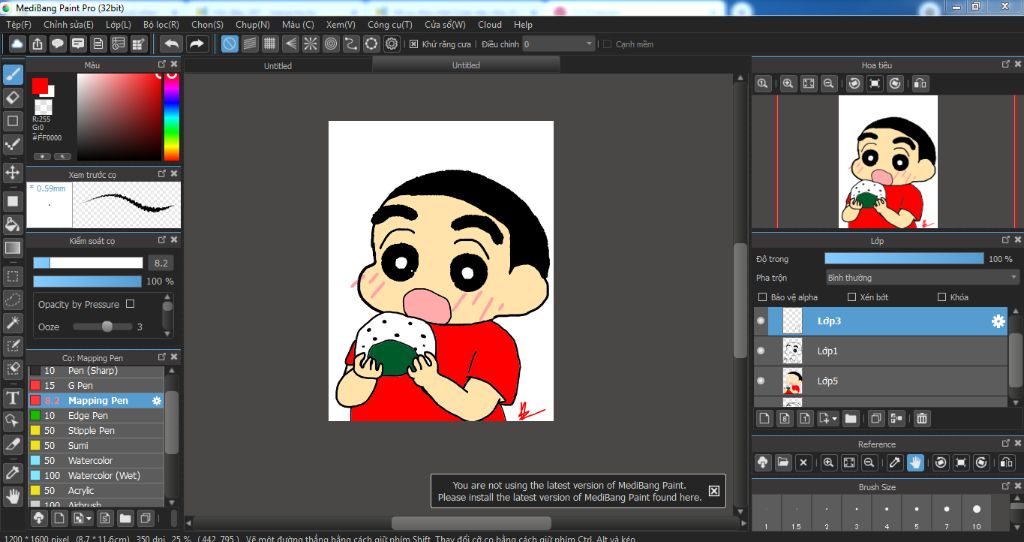Enable Bảo vệ alpha checkbox

point(762,297)
